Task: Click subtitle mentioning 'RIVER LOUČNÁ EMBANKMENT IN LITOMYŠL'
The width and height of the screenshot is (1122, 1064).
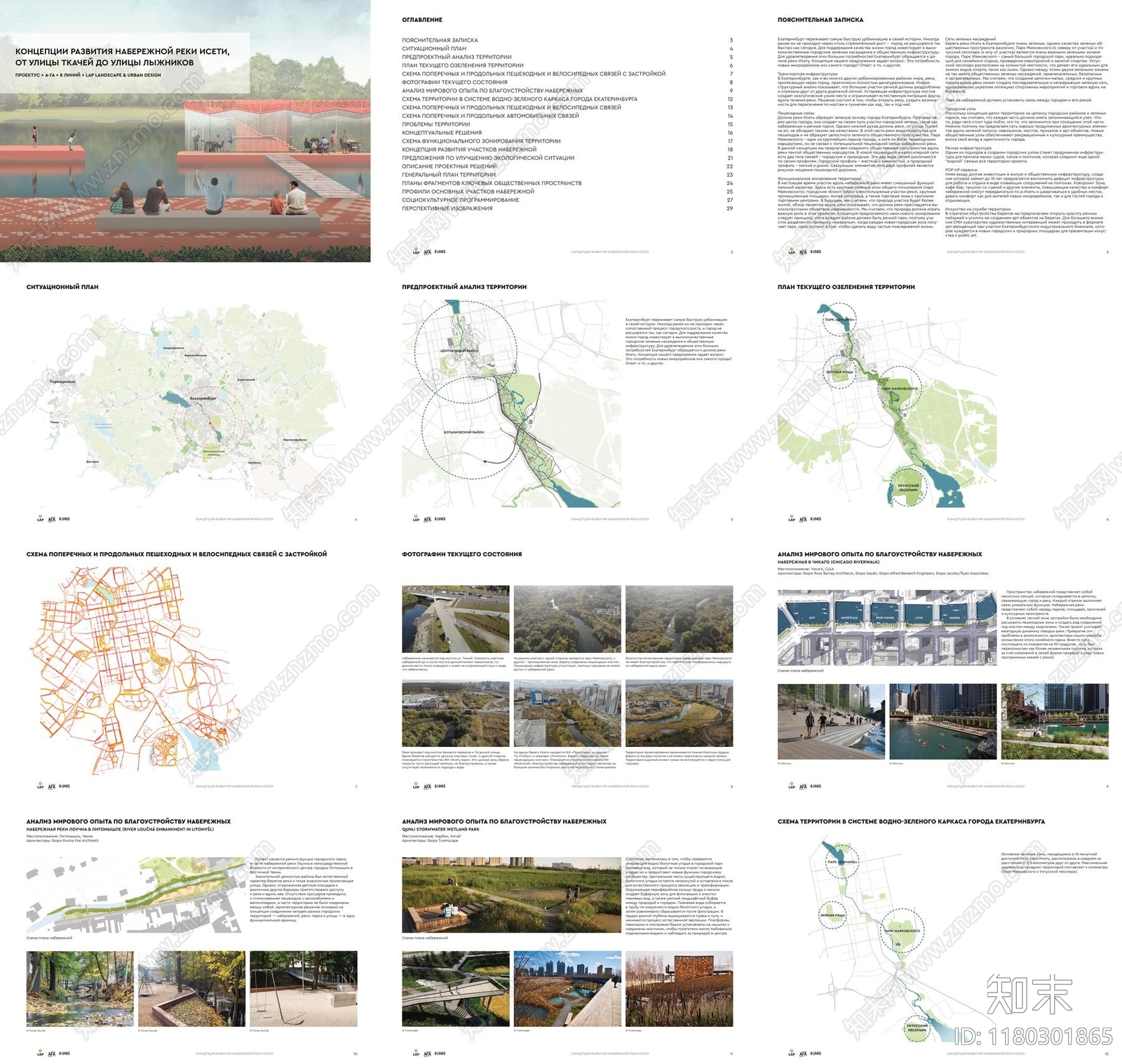Action: pos(121,829)
